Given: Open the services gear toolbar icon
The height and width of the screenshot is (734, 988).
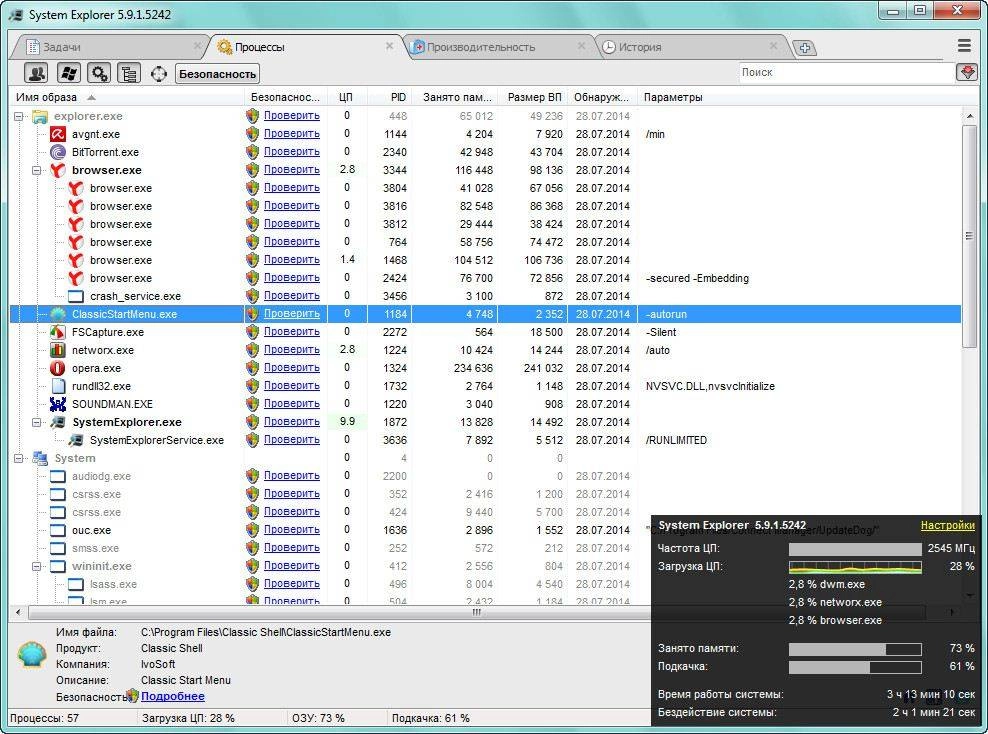Looking at the screenshot, I should [x=98, y=74].
